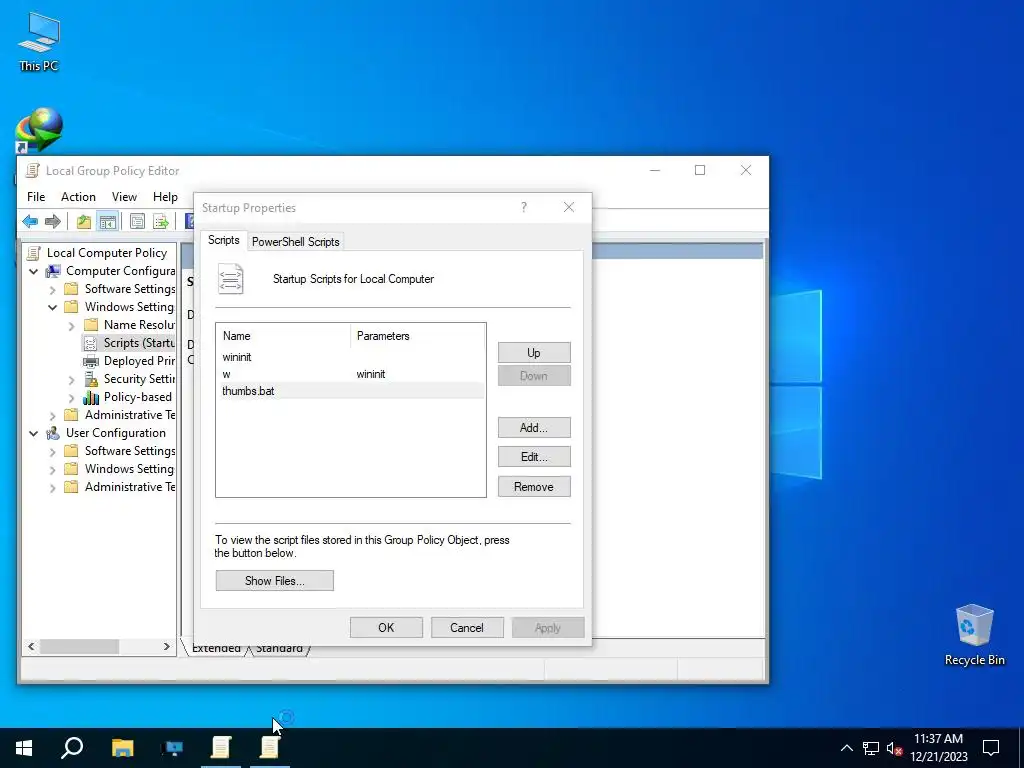
Task: Open the View menu
Action: click(124, 197)
